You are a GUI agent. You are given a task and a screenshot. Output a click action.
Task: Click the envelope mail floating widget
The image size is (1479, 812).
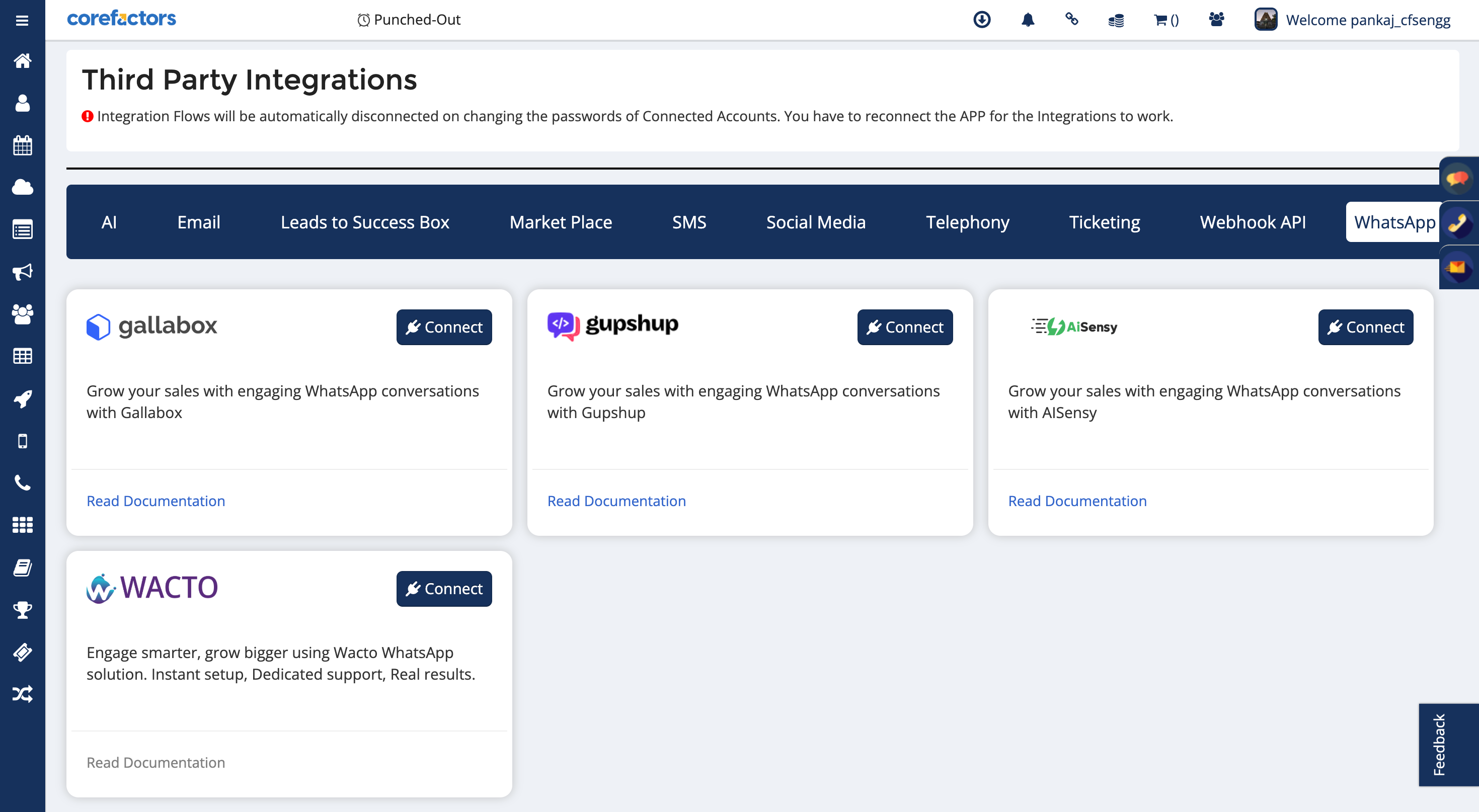[x=1458, y=268]
